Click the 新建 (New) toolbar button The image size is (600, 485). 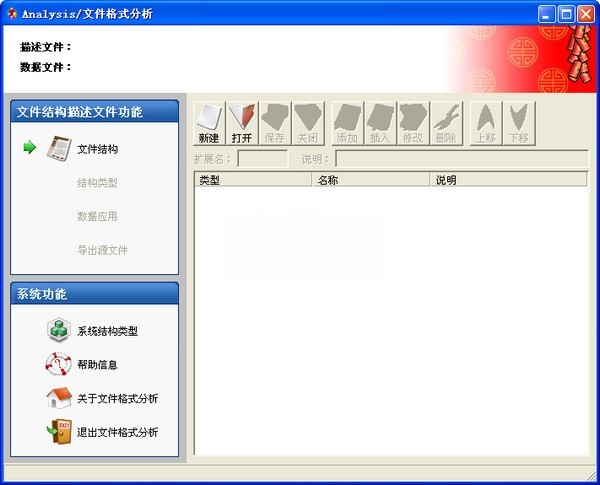tap(209, 124)
